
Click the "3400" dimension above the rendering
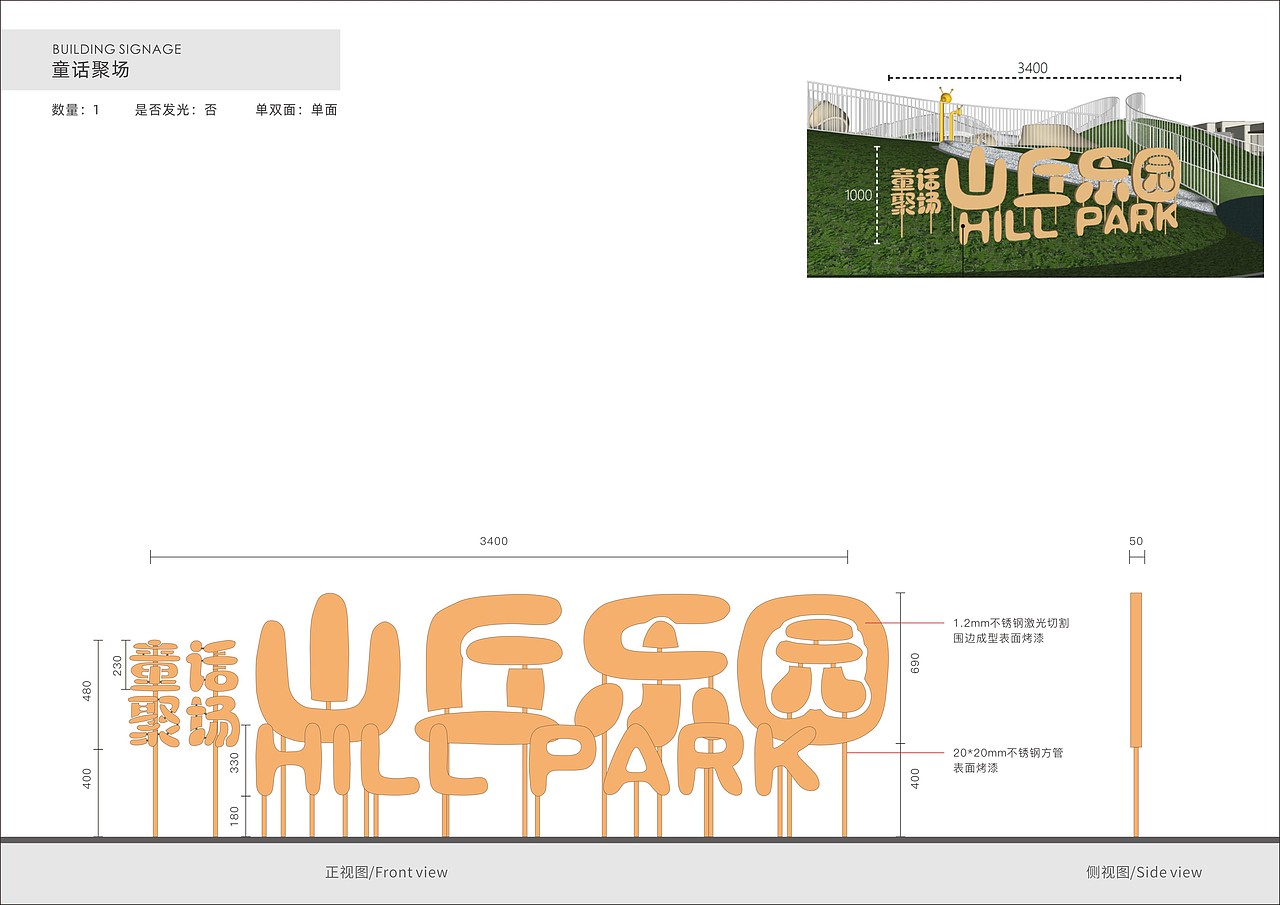coord(1032,68)
